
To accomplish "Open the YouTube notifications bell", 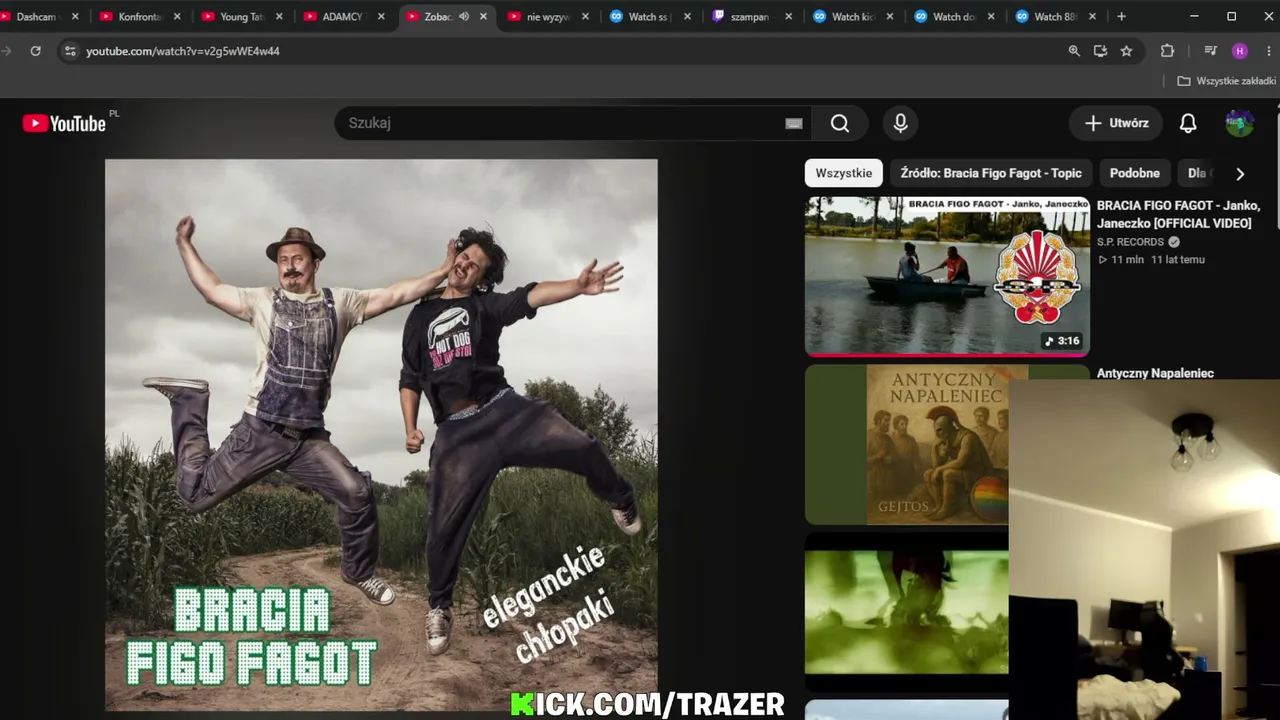I will pos(1188,123).
